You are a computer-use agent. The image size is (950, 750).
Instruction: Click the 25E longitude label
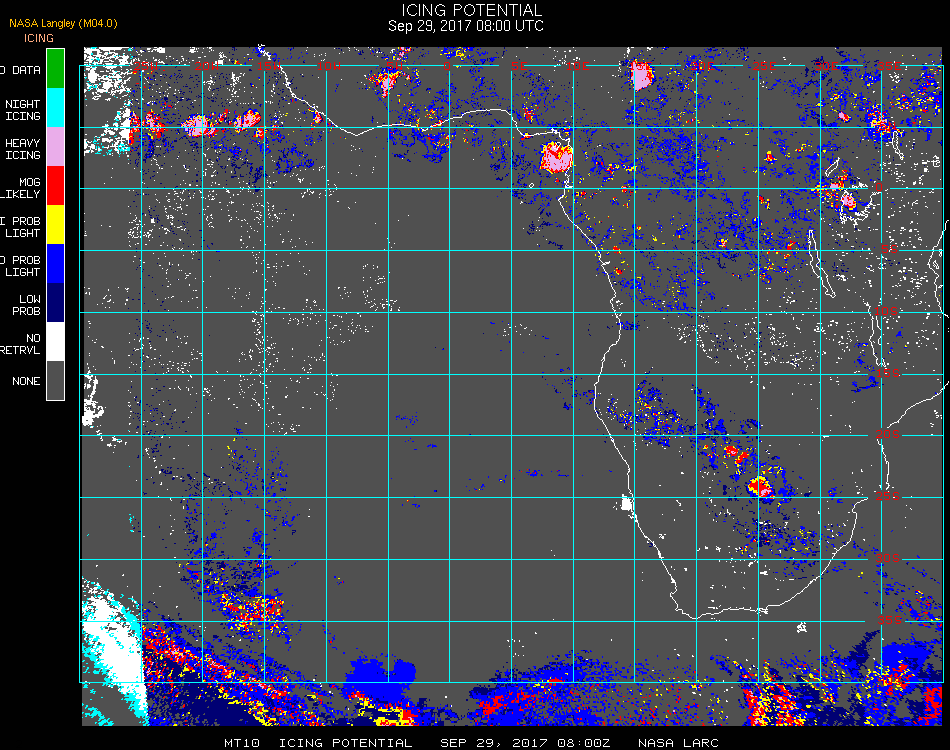(763, 66)
